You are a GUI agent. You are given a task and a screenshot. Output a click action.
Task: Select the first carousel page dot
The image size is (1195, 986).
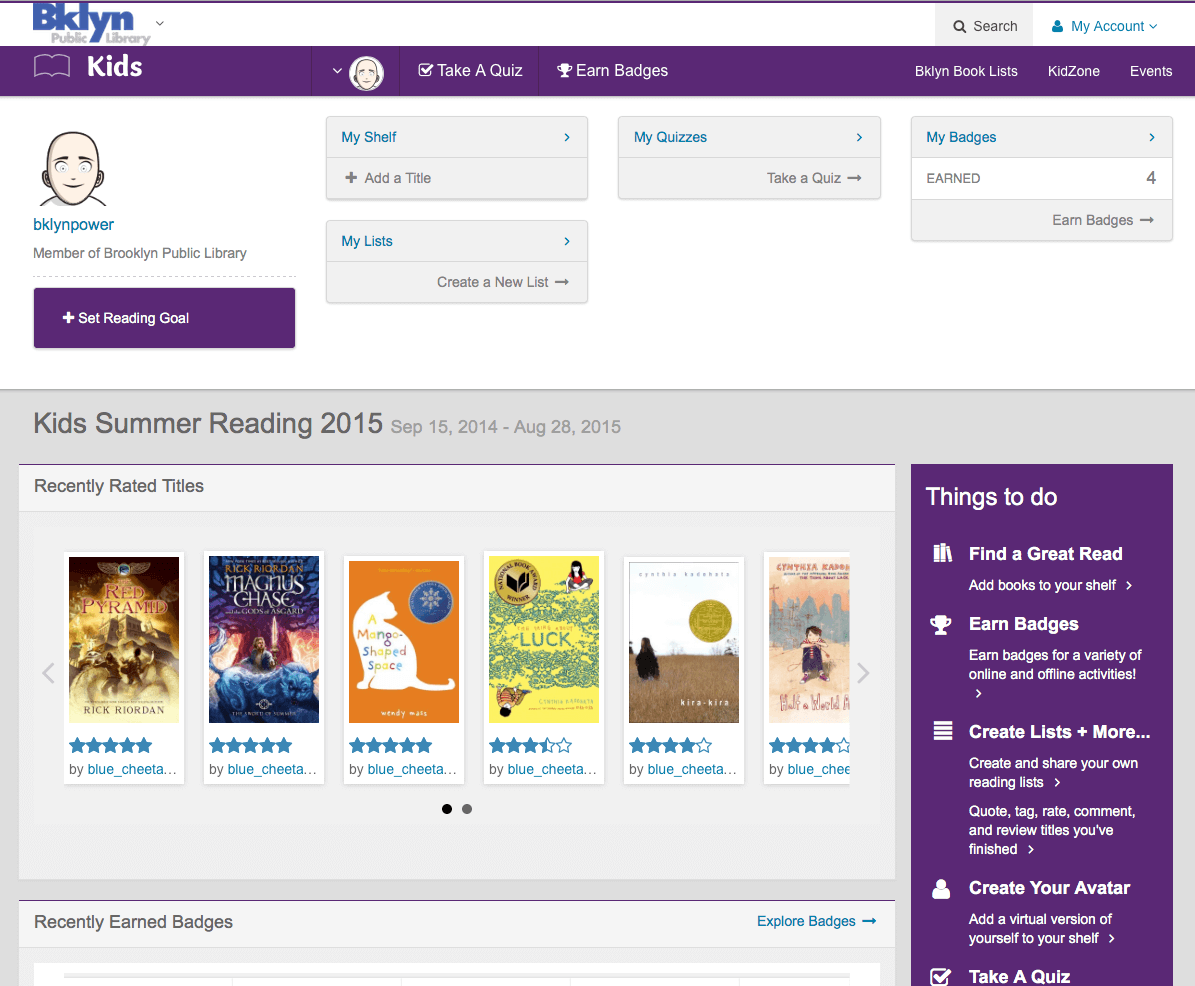tap(447, 809)
